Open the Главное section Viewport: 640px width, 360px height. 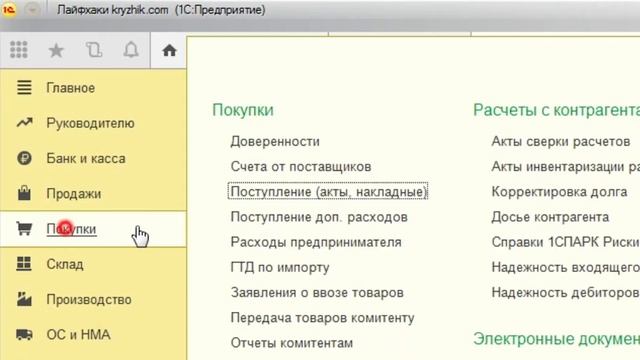[71, 88]
